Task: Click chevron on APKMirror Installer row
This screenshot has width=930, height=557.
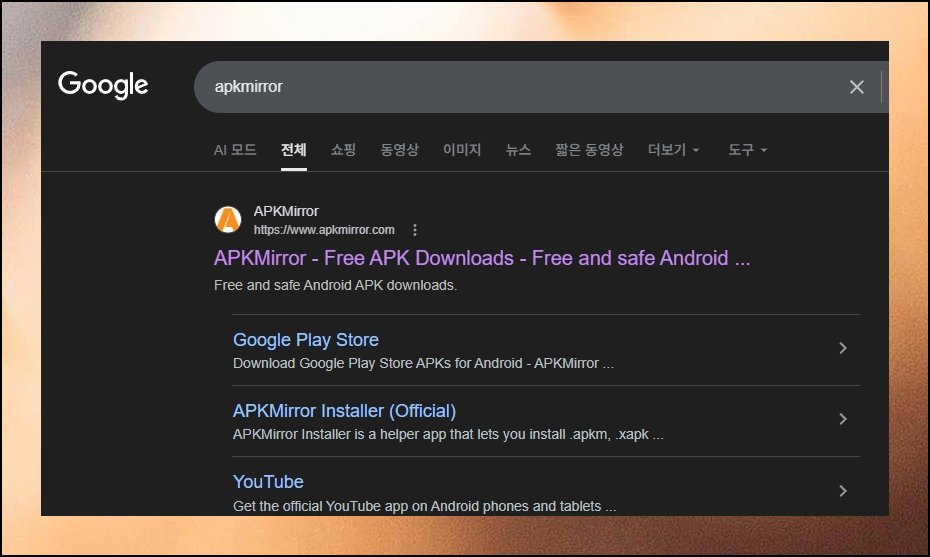Action: (843, 419)
